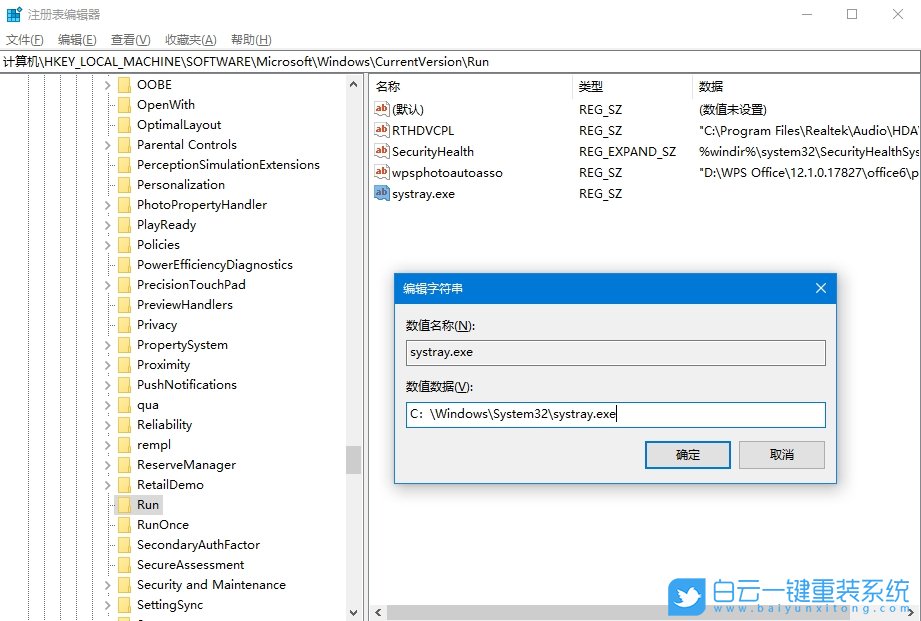Screen dimensions: 921x621
Task: Click inside the 数值数据 input field
Action: (614, 414)
